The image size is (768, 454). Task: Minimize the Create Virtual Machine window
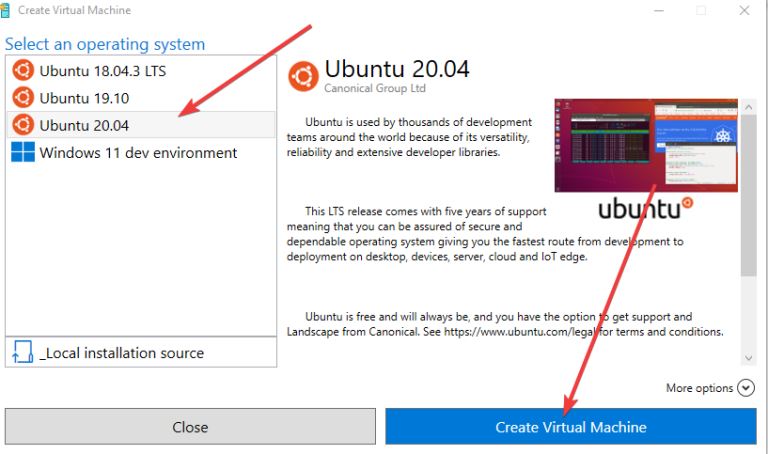pyautogui.click(x=659, y=10)
